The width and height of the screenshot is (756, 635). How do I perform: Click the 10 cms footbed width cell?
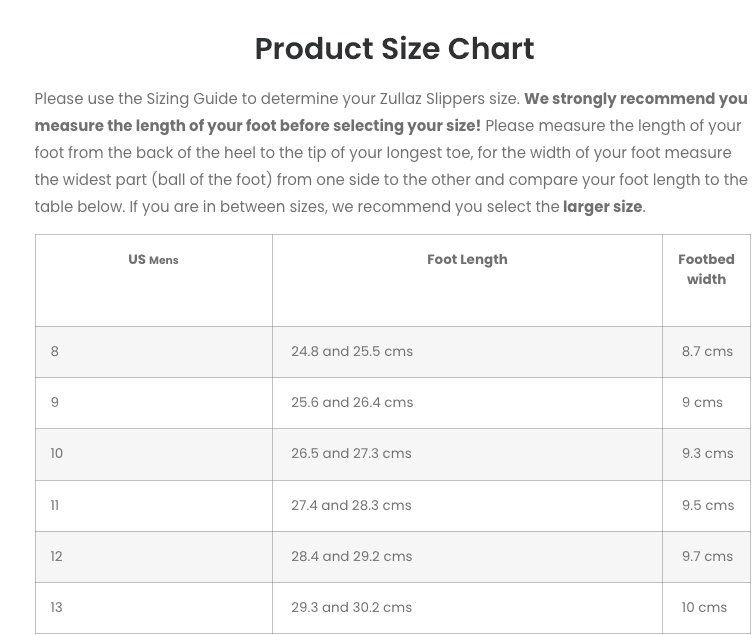(x=704, y=608)
